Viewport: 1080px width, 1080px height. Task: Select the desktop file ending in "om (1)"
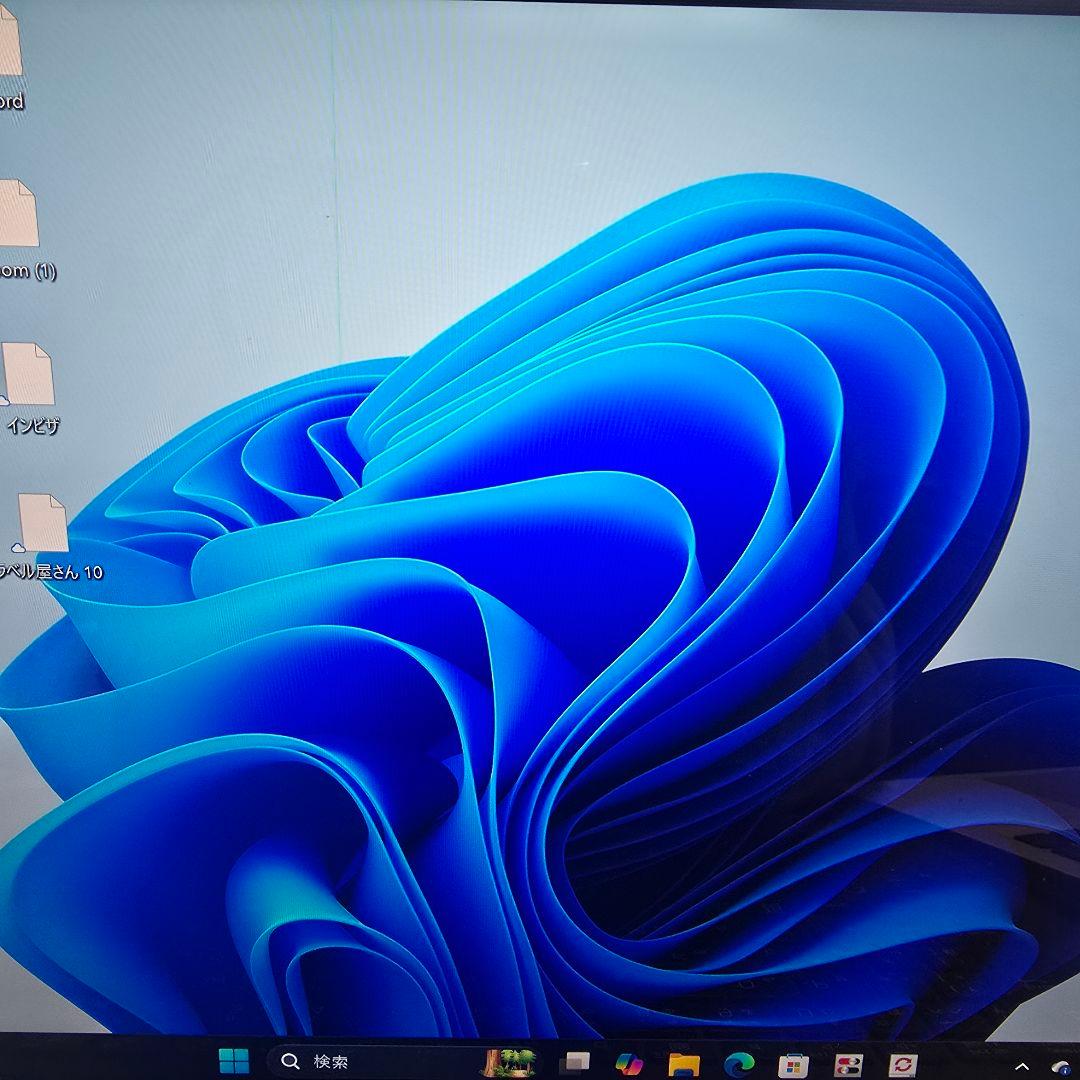pos(18,214)
